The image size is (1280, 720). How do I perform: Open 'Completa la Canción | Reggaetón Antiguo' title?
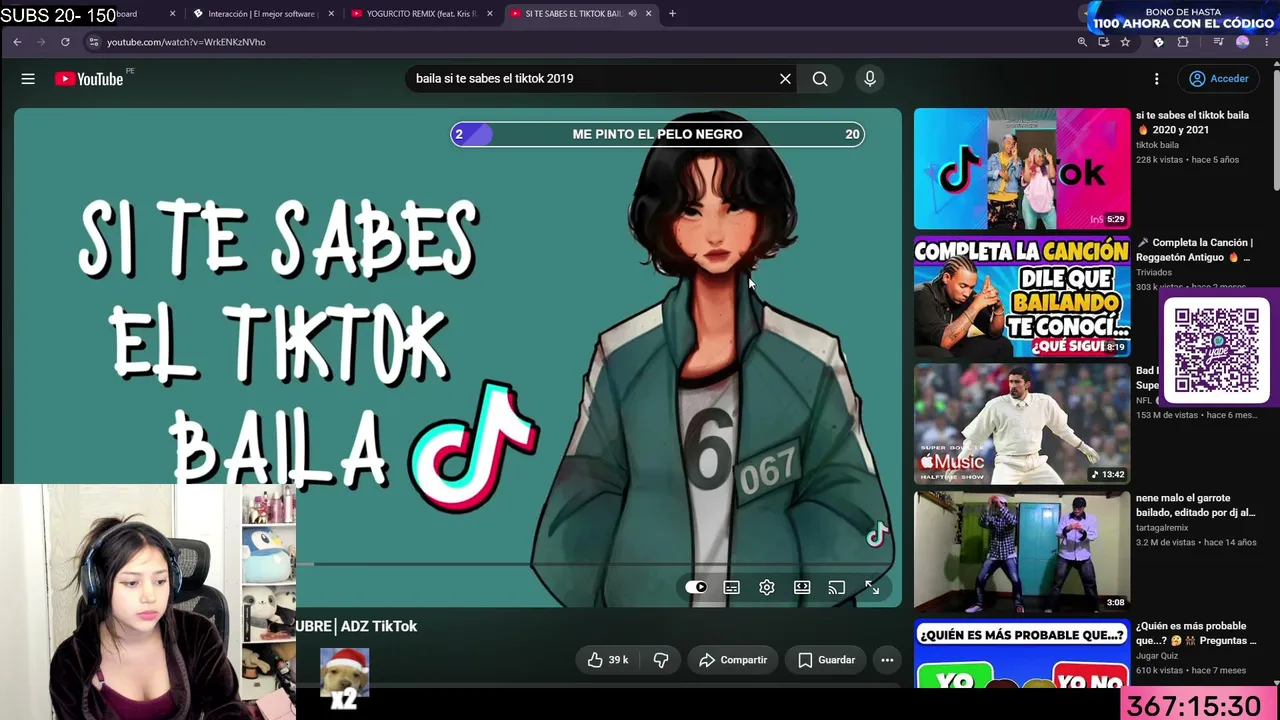[x=1194, y=250]
